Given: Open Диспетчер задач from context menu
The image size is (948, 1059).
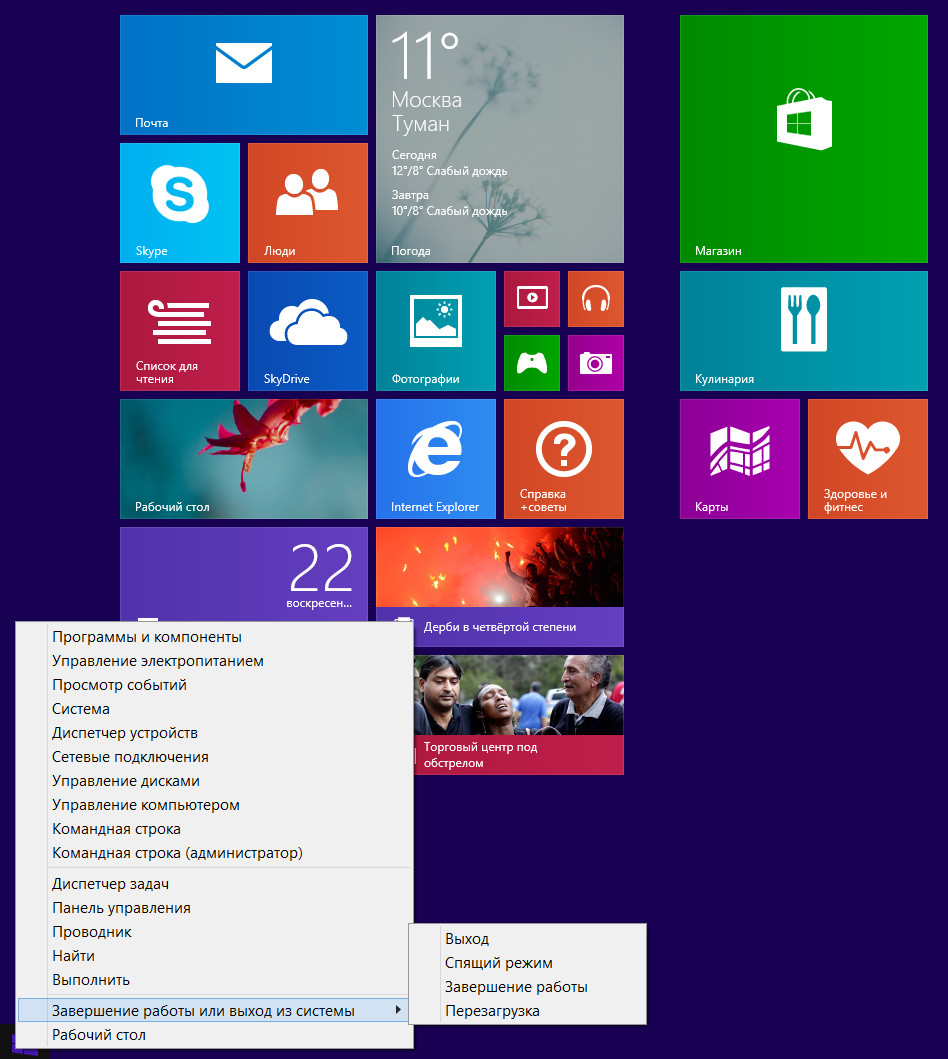Looking at the screenshot, I should (110, 884).
